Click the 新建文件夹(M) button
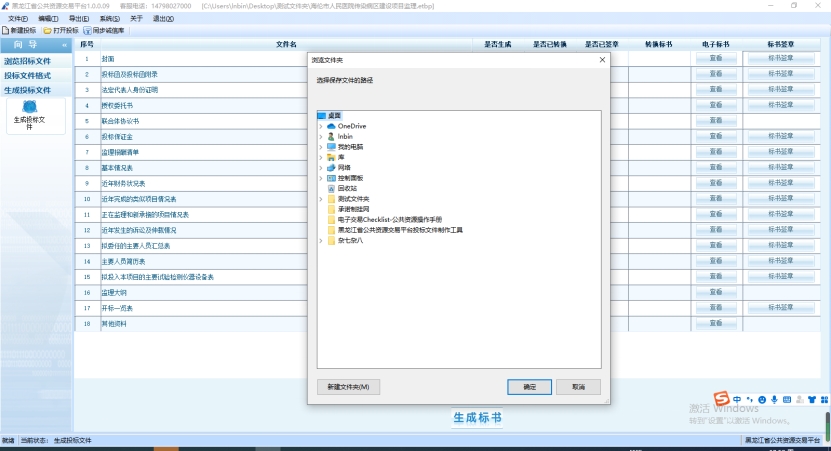This screenshot has height=451, width=831. pos(347,387)
